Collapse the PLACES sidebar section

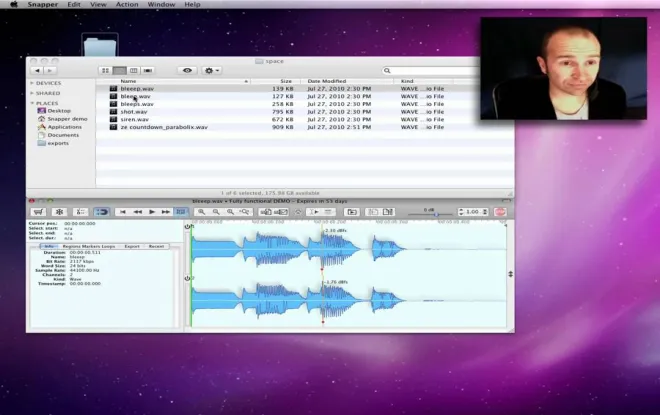click(32, 103)
